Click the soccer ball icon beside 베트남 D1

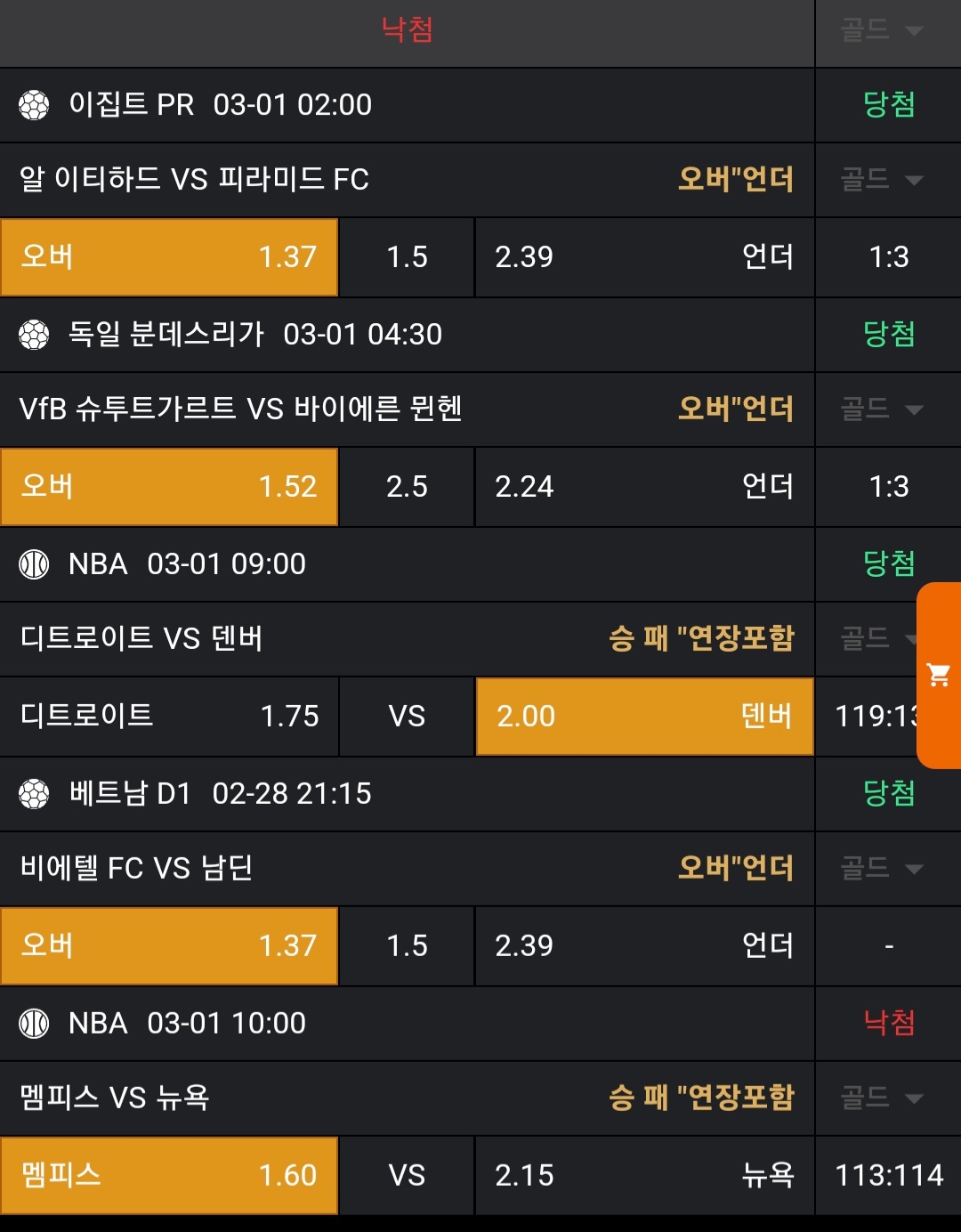tap(34, 794)
